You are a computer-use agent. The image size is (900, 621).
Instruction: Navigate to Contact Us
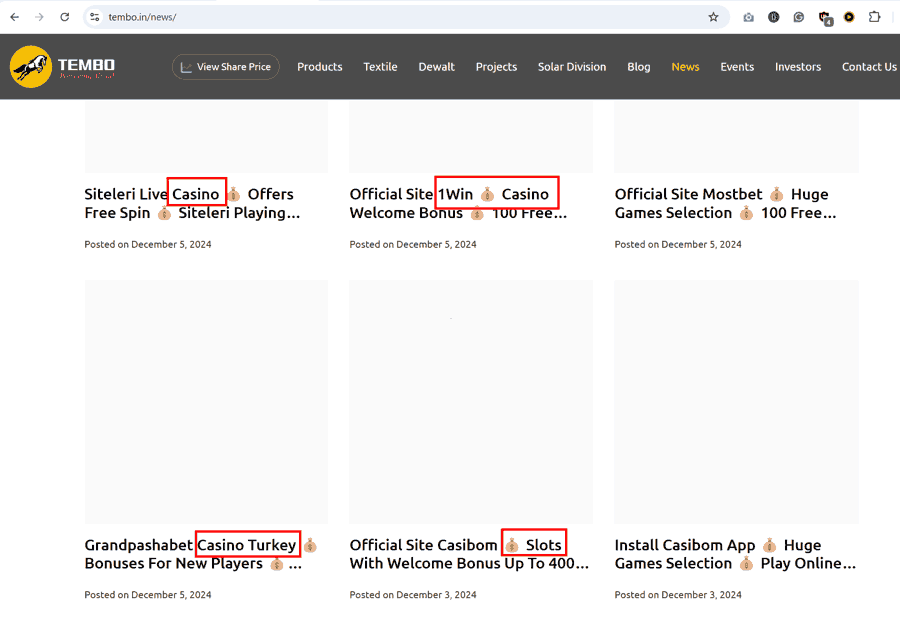pyautogui.click(x=868, y=67)
